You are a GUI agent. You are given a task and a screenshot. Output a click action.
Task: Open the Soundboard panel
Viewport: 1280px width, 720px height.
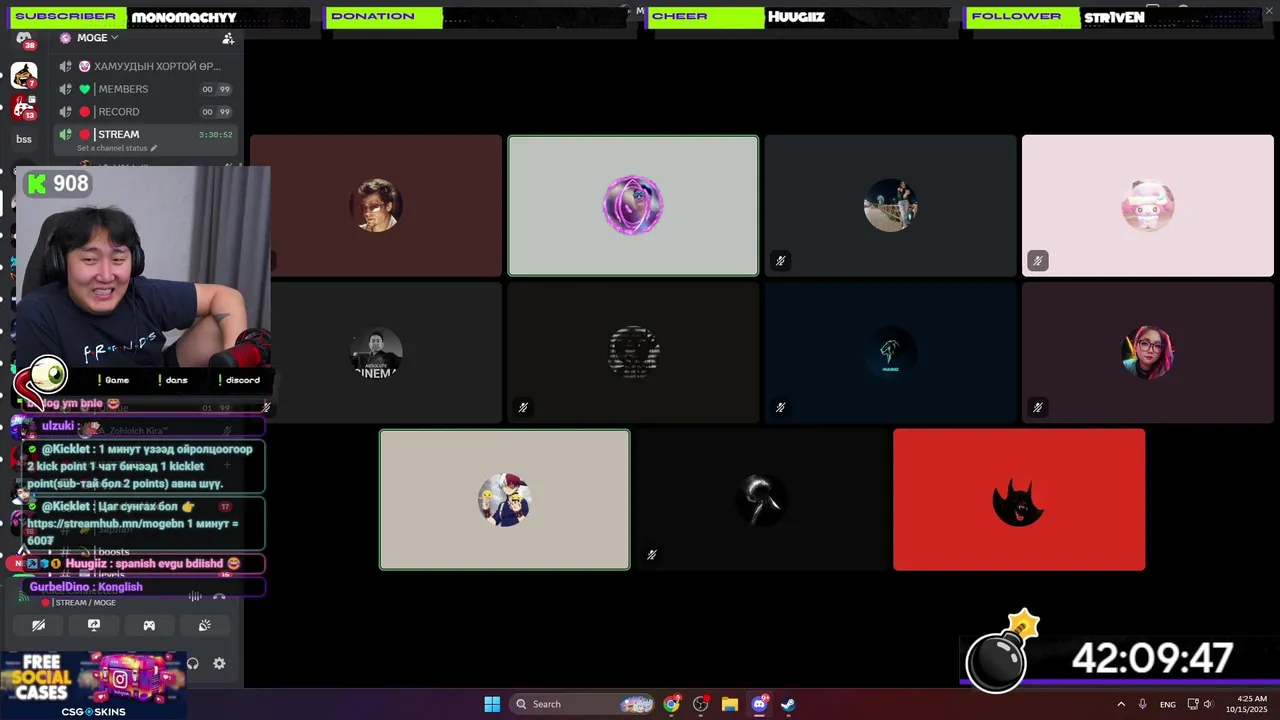click(204, 625)
